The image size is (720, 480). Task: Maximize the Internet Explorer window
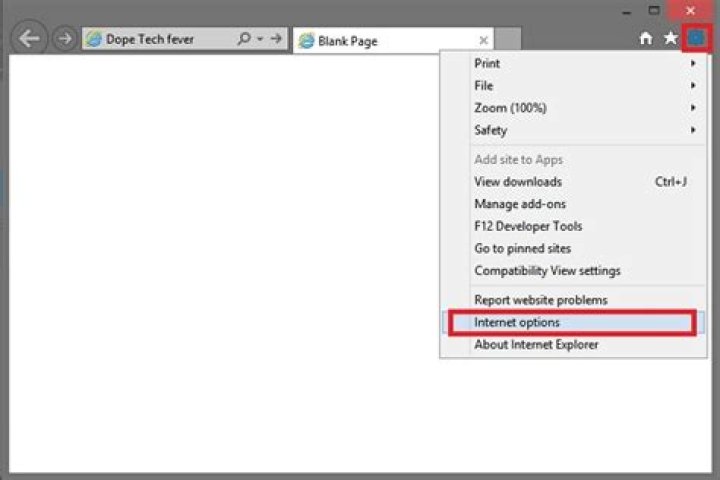coord(654,11)
